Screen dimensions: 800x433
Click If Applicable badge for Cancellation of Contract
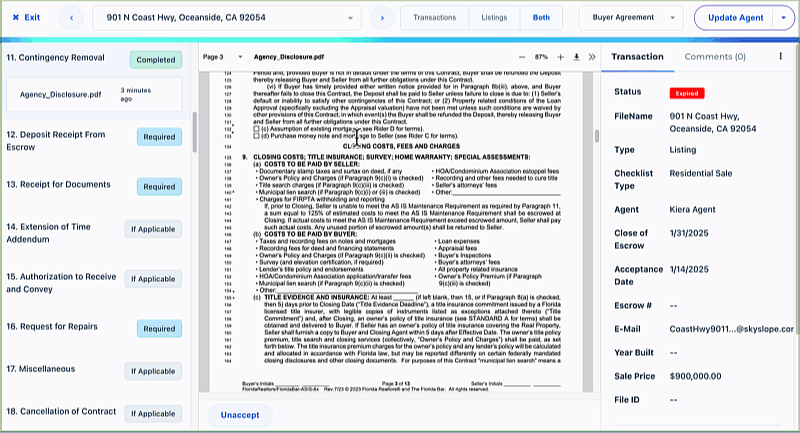pos(153,414)
